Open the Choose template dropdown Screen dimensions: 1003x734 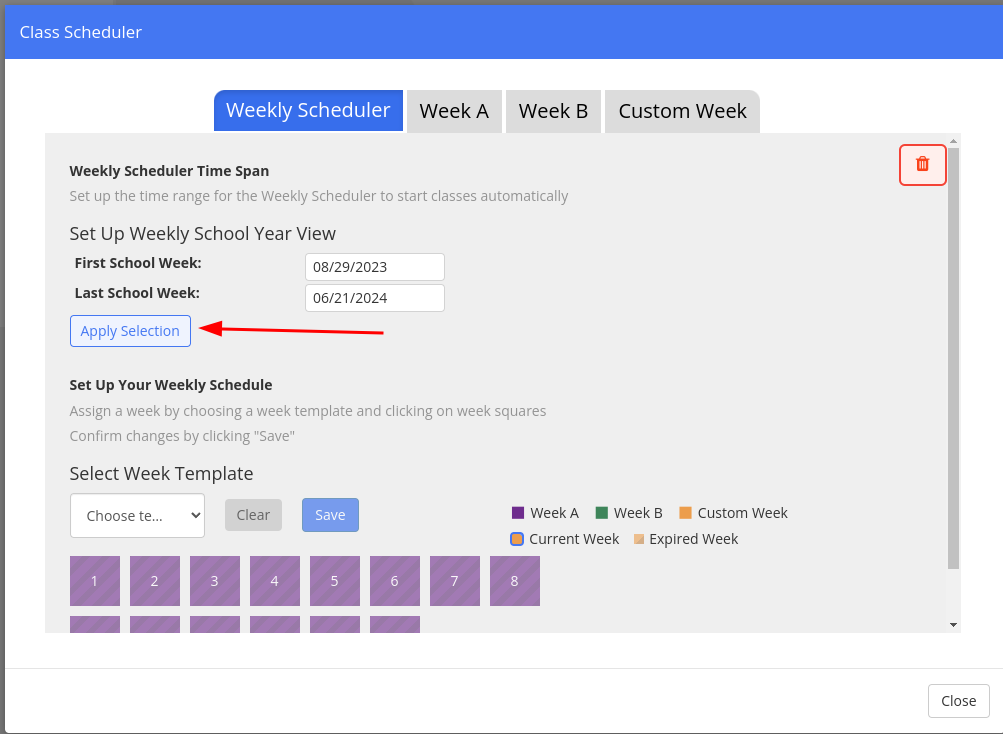[x=138, y=516]
